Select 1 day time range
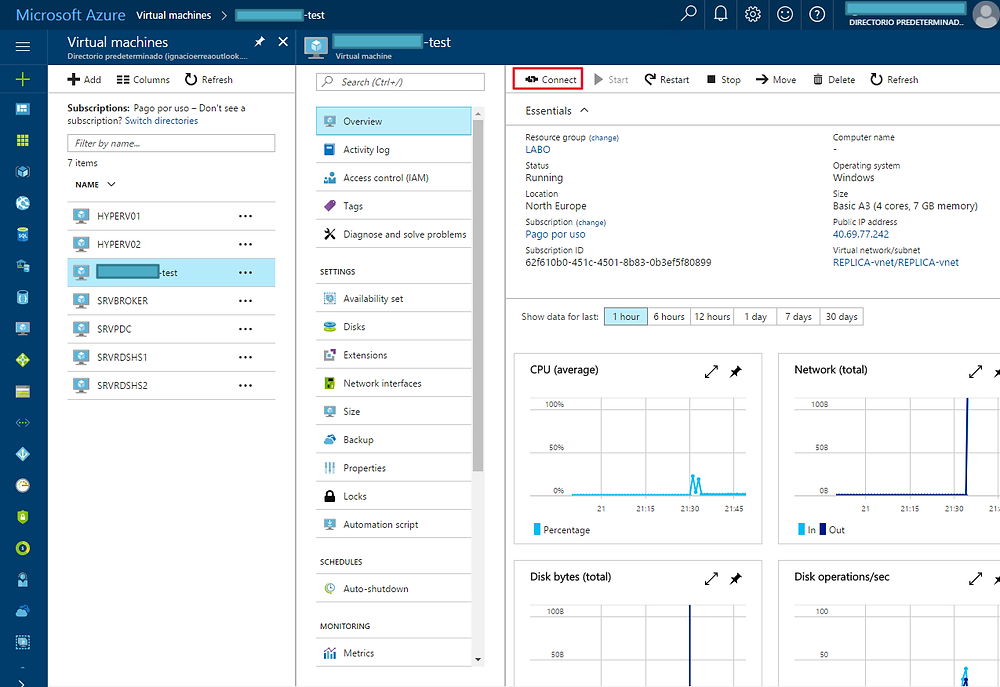The height and width of the screenshot is (687, 1000). pos(755,316)
